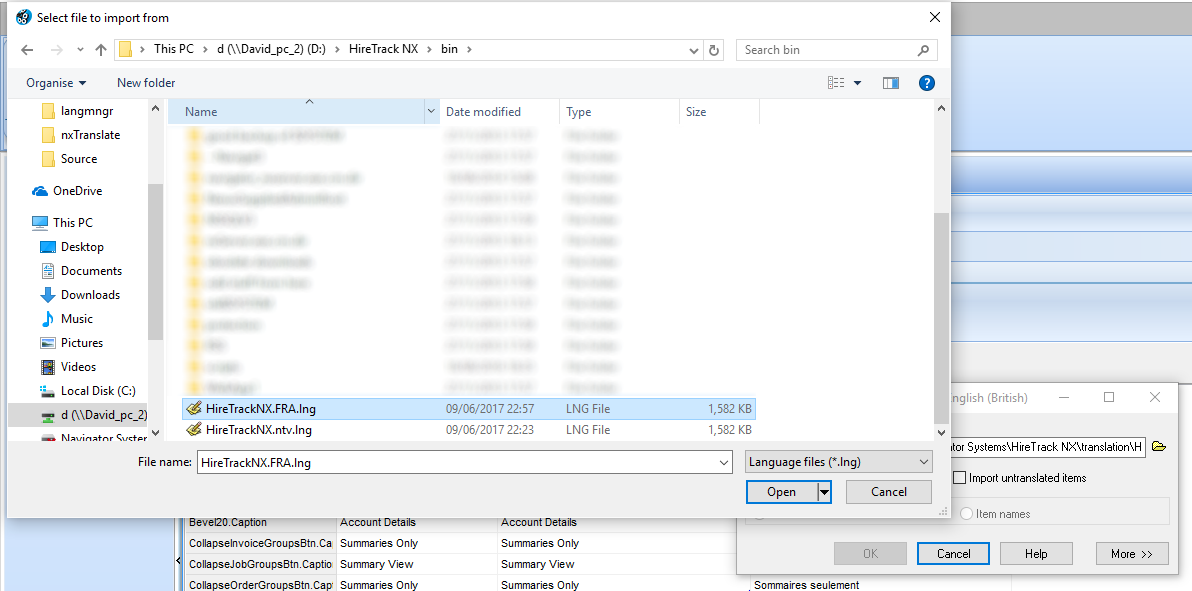Screen dimensions: 1192x591
Task: Click the search magnifier in the Search bin box
Action: [922, 49]
